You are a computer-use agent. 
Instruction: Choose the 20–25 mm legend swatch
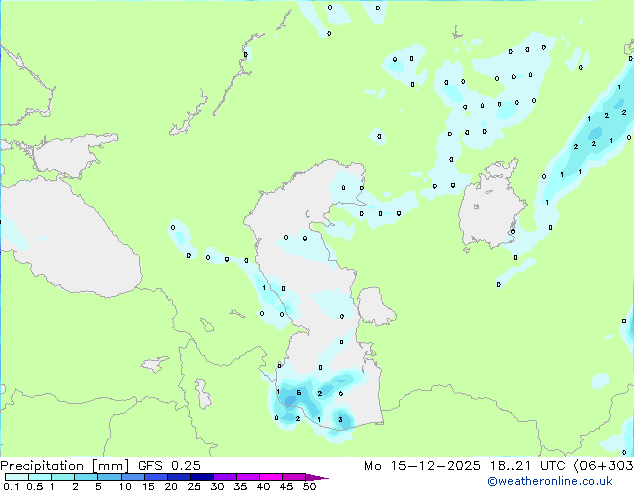point(178,477)
